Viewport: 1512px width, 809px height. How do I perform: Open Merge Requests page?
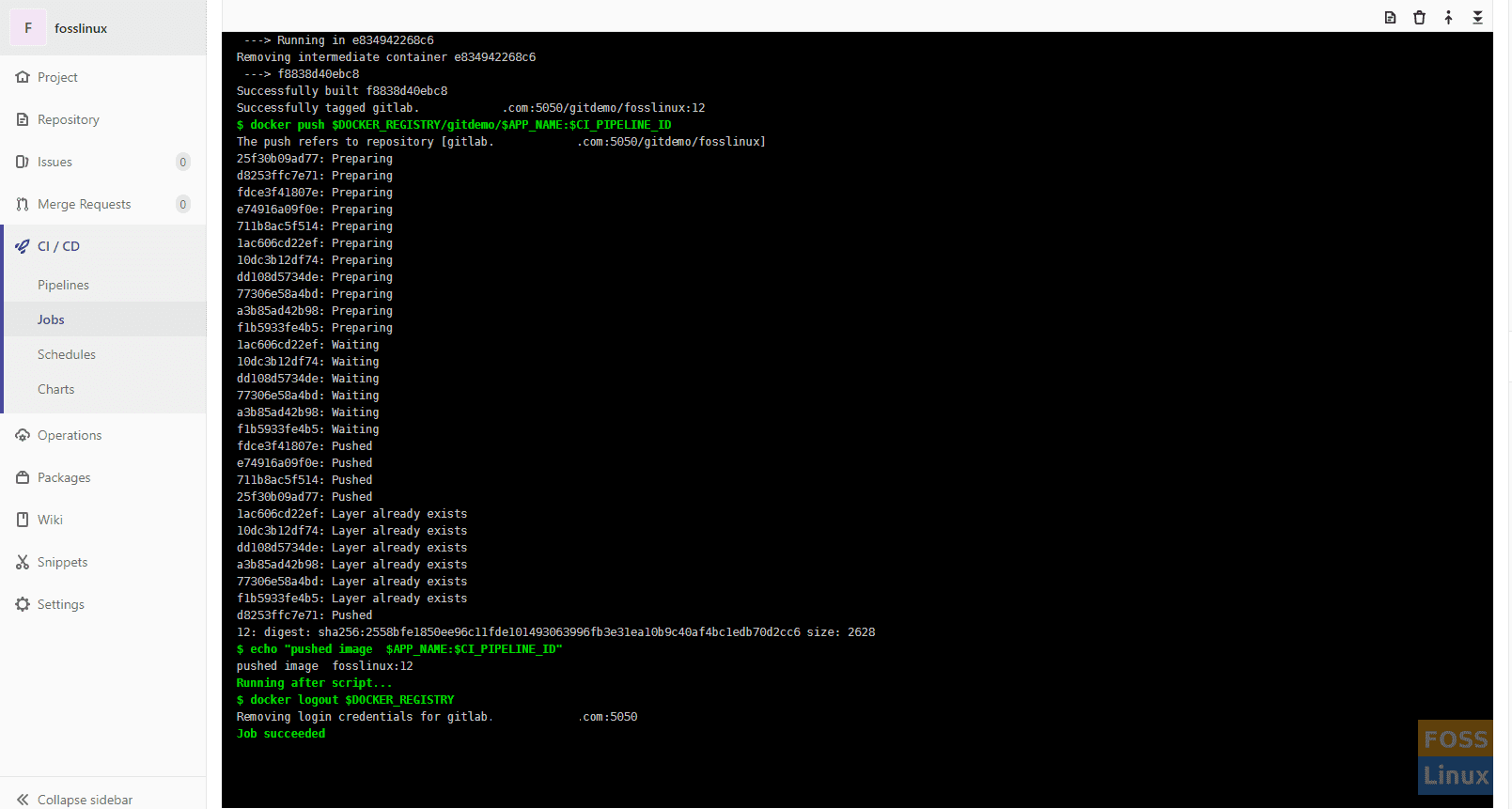click(85, 204)
